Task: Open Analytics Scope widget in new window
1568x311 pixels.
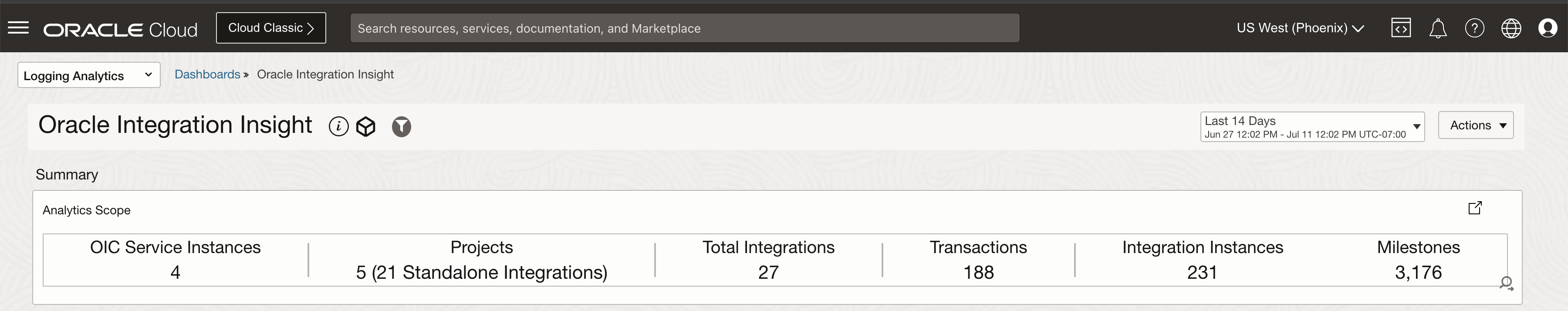Action: click(x=1475, y=208)
